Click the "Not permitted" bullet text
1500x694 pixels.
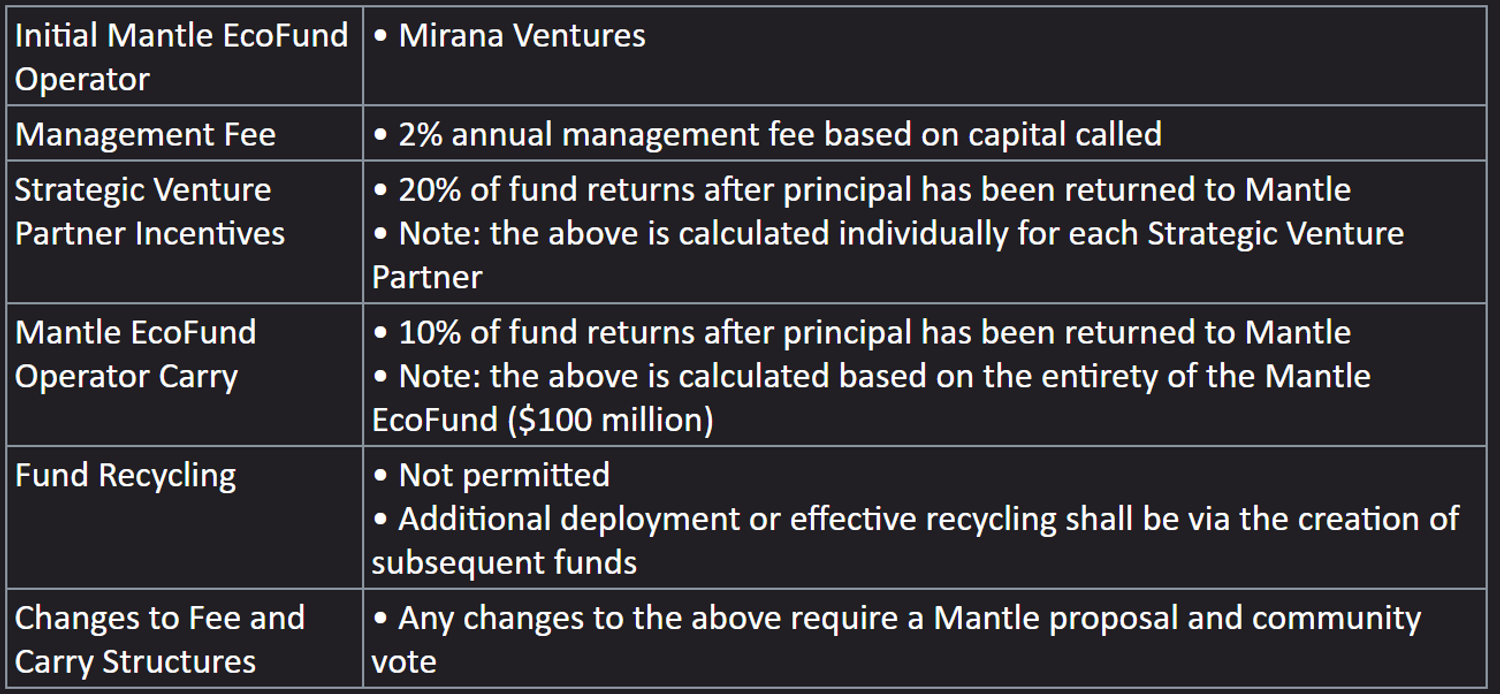[x=503, y=475]
